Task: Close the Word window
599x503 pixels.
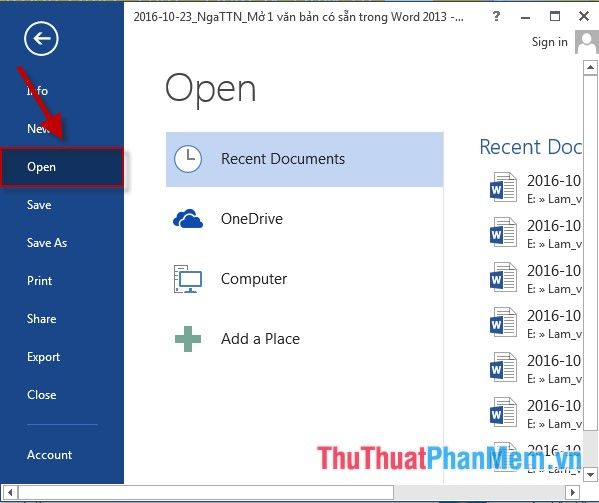Action: click(x=584, y=16)
